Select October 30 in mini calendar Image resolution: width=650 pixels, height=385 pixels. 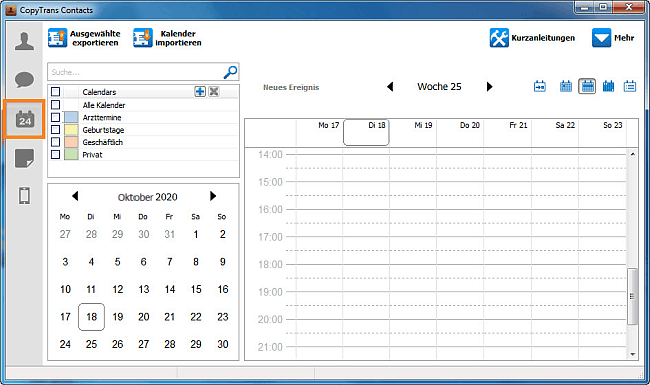(223, 344)
